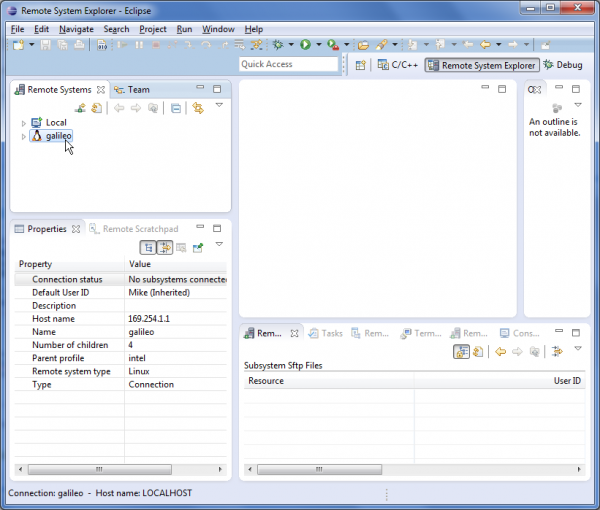This screenshot has width=600, height=510.
Task: Click the Collapse All icon in Remote Systems
Action: coord(176,108)
